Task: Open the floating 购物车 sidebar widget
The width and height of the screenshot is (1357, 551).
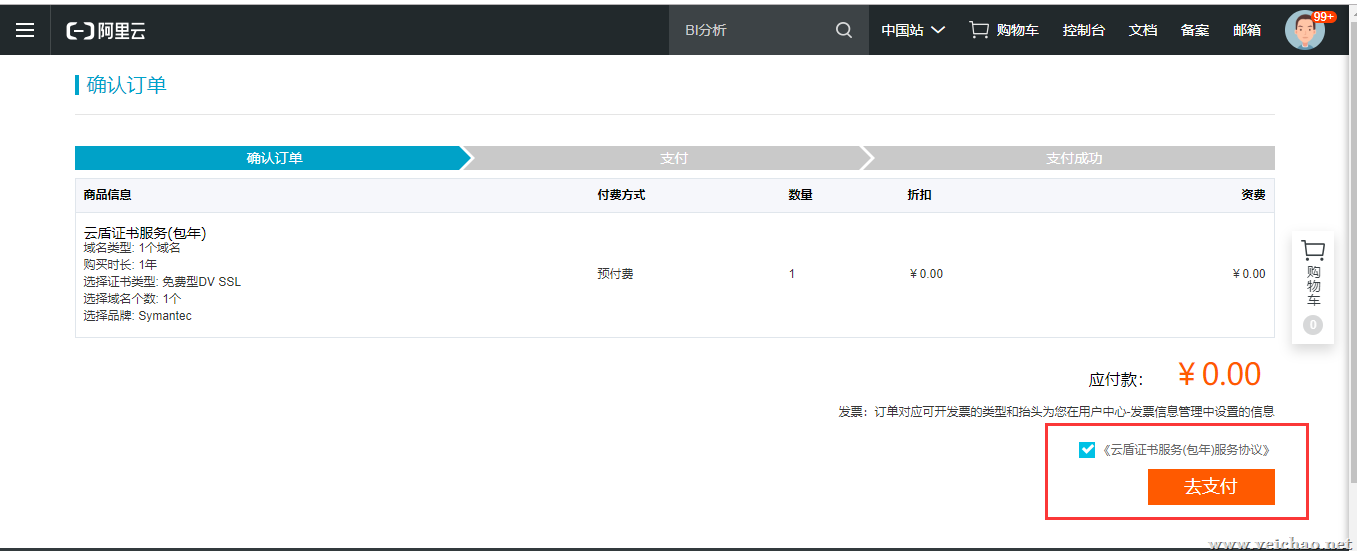Action: click(x=1313, y=288)
